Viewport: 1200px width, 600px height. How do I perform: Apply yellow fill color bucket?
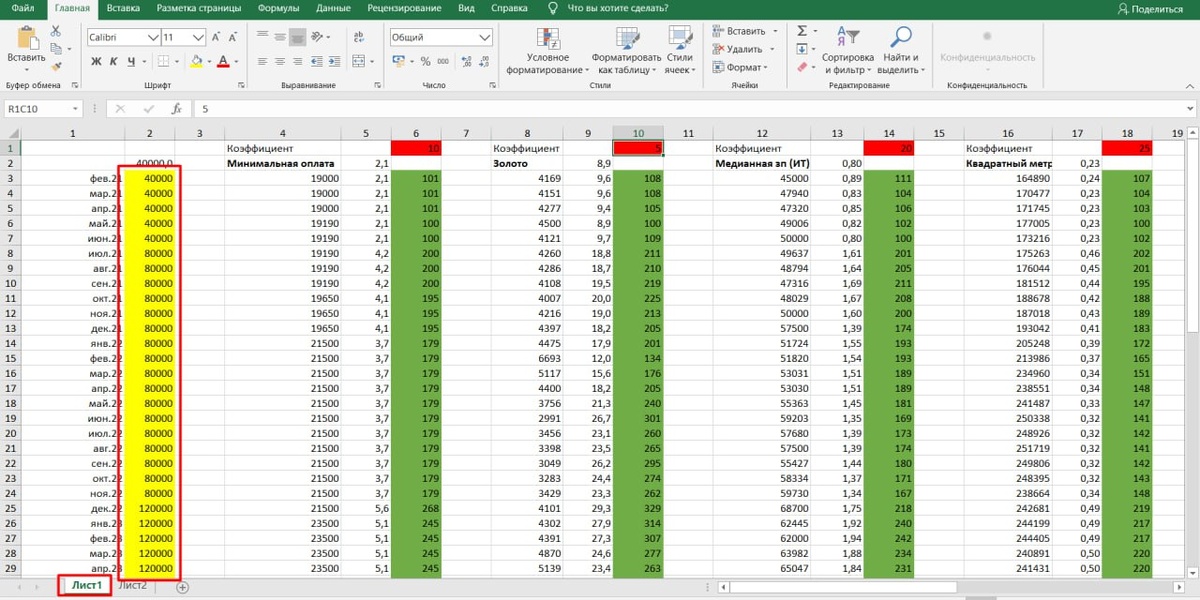(196, 62)
